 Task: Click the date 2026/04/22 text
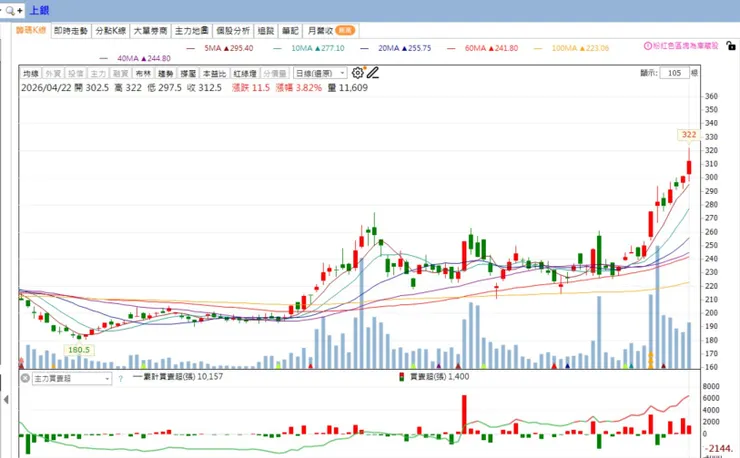[x=46, y=88]
